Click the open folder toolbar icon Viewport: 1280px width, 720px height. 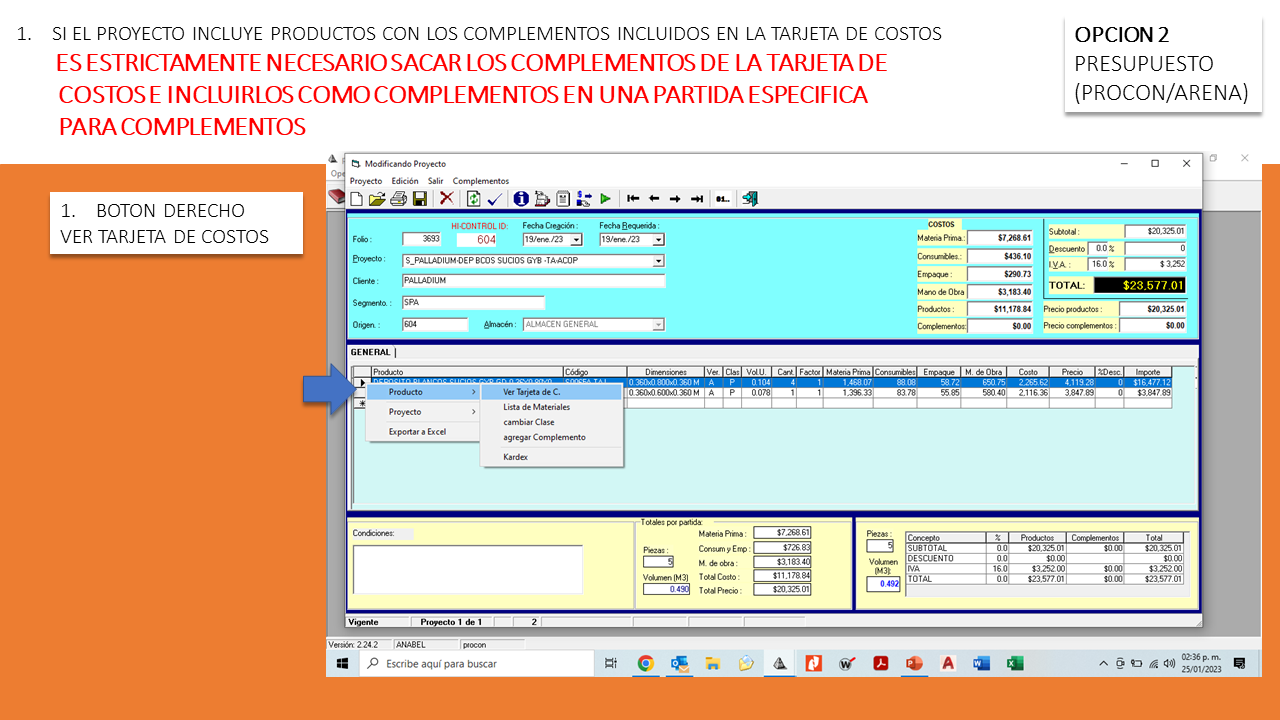(376, 199)
